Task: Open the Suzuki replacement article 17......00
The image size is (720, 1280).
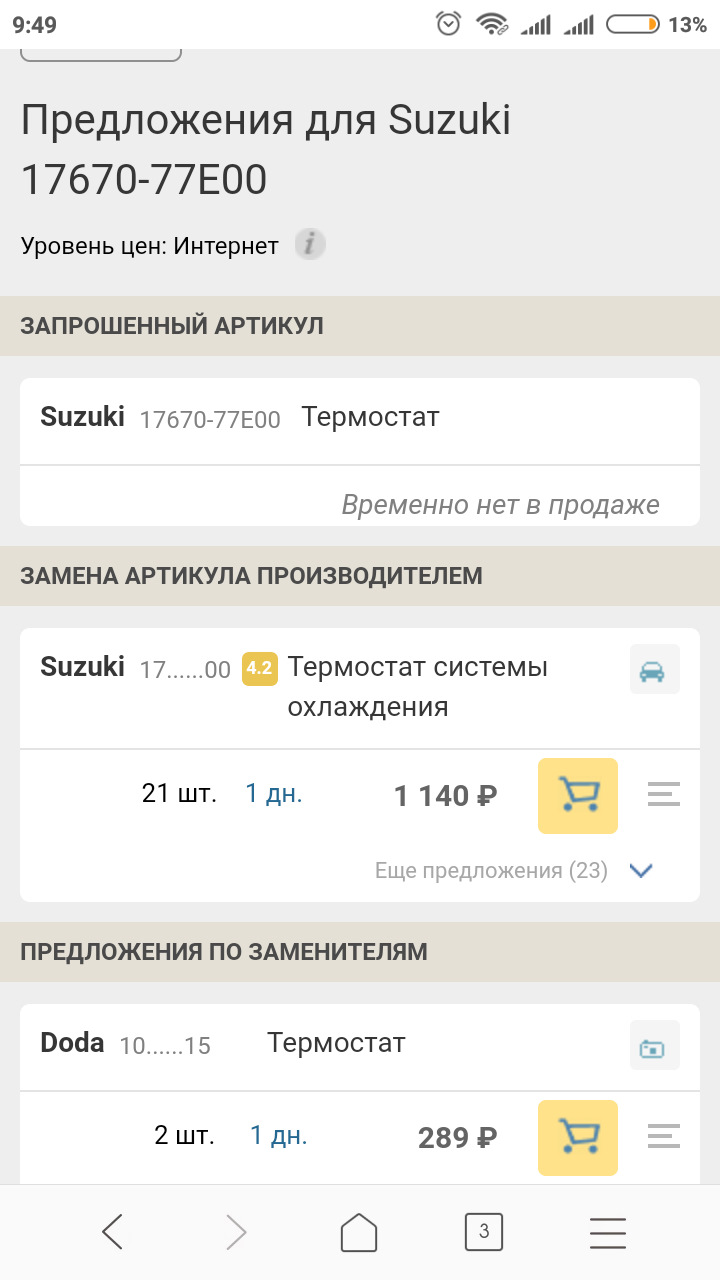Action: [x=185, y=670]
